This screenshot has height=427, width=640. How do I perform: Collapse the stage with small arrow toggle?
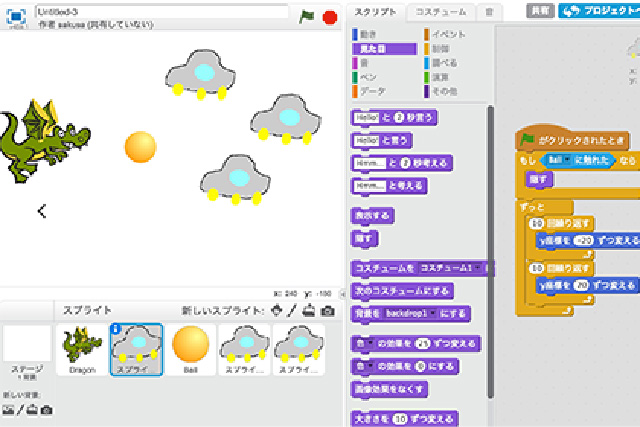(x=343, y=294)
